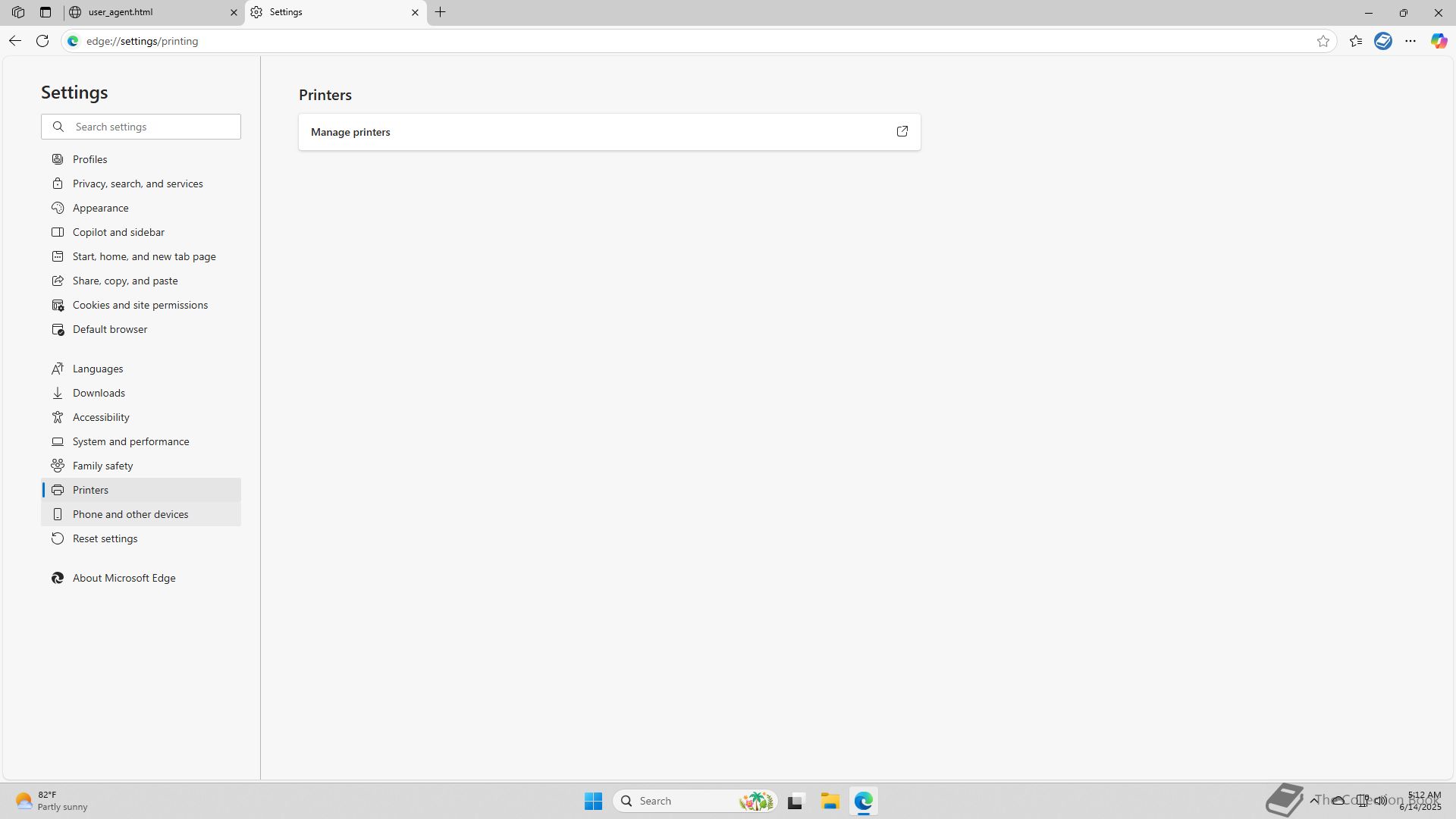Show hidden icons in system tray
This screenshot has height=819, width=1456.
[1314, 800]
